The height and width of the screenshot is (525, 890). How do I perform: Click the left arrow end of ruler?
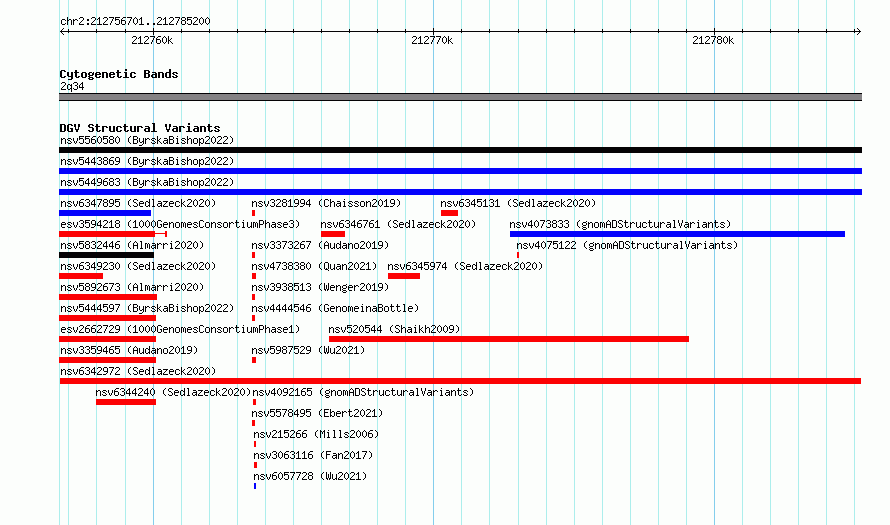pyautogui.click(x=62, y=32)
